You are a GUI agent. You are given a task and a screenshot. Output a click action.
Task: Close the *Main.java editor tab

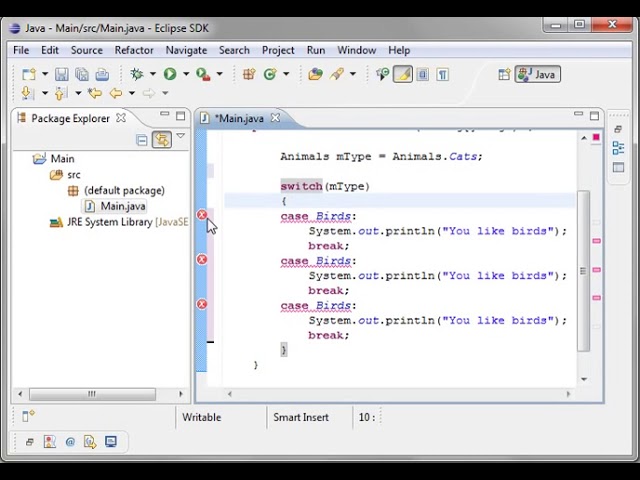pos(276,118)
